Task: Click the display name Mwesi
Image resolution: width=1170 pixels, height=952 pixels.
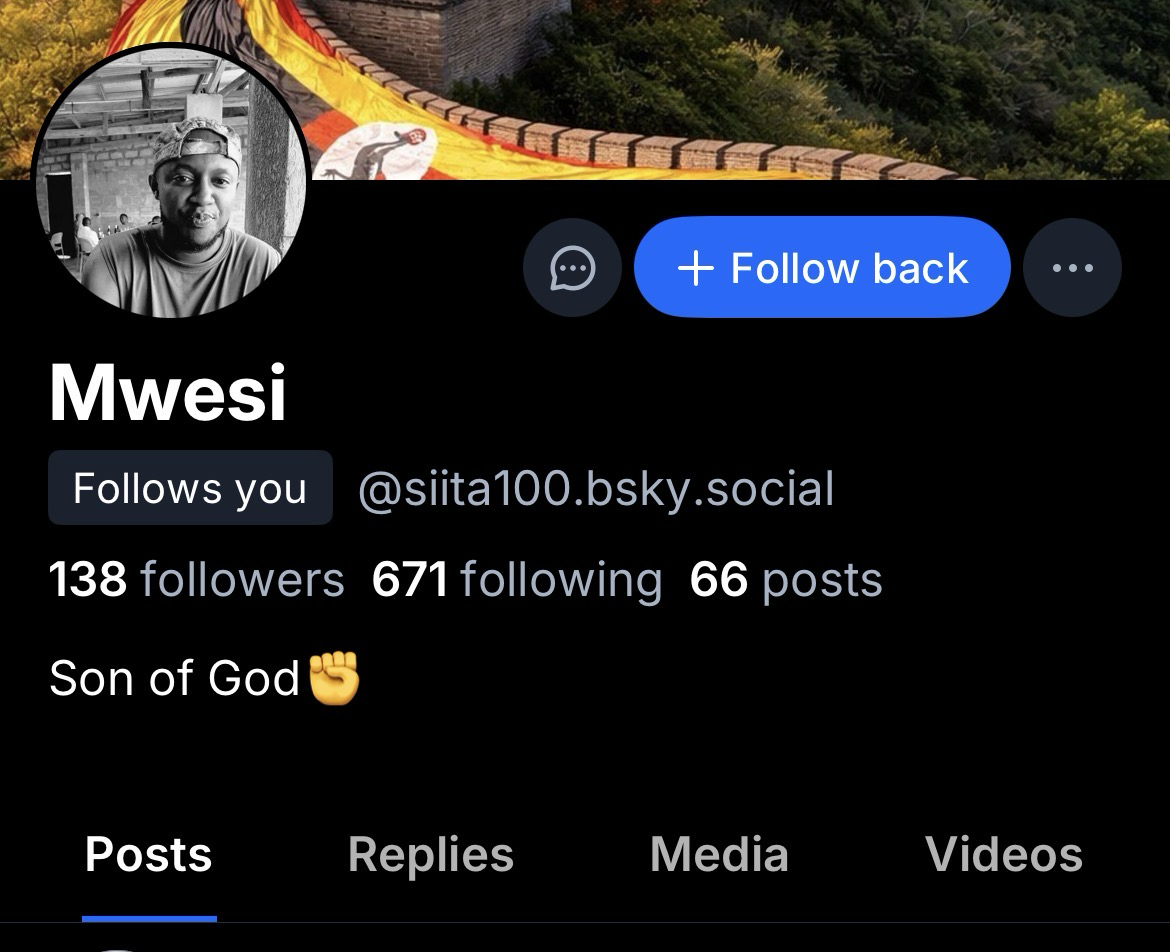Action: click(168, 393)
